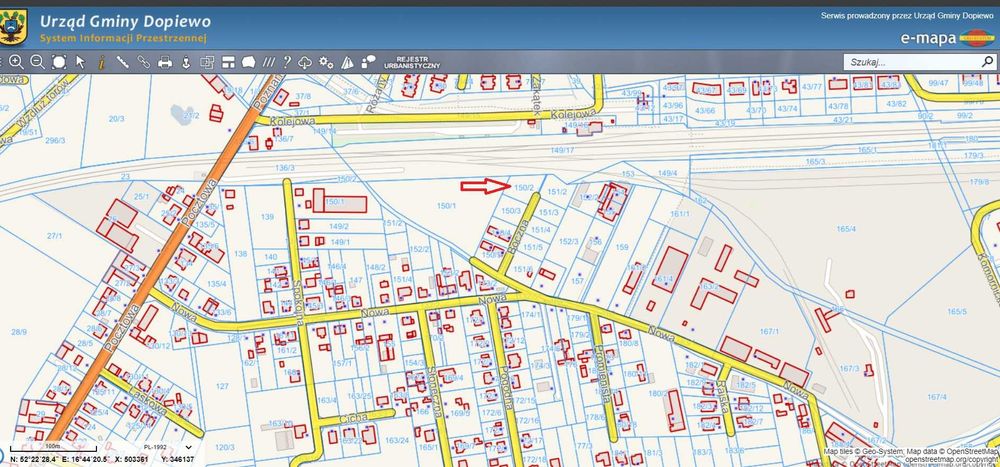1000x467 pixels.
Task: Click parcel label 159 on map
Action: 622,246
